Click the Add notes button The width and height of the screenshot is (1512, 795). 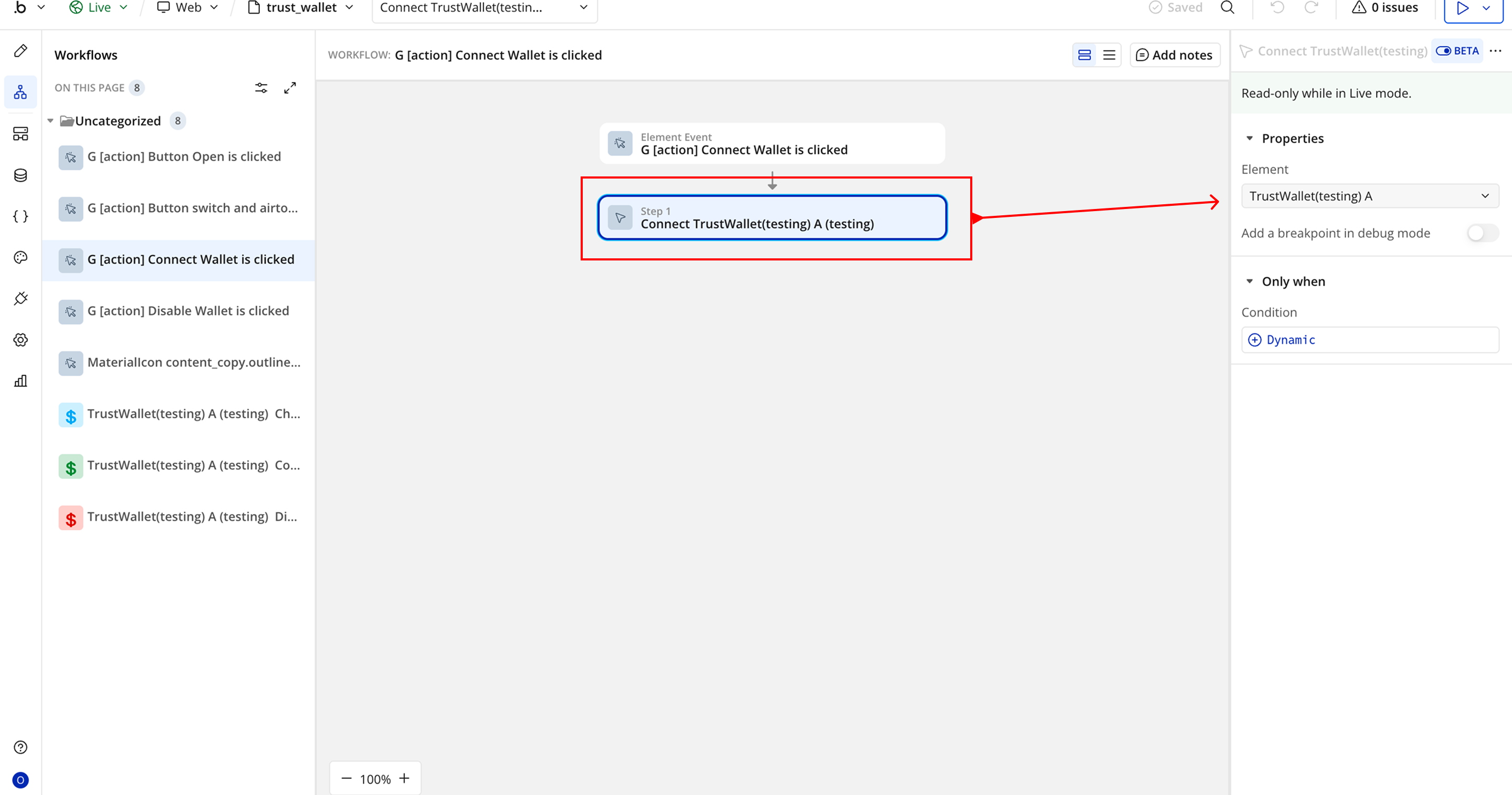[1174, 55]
